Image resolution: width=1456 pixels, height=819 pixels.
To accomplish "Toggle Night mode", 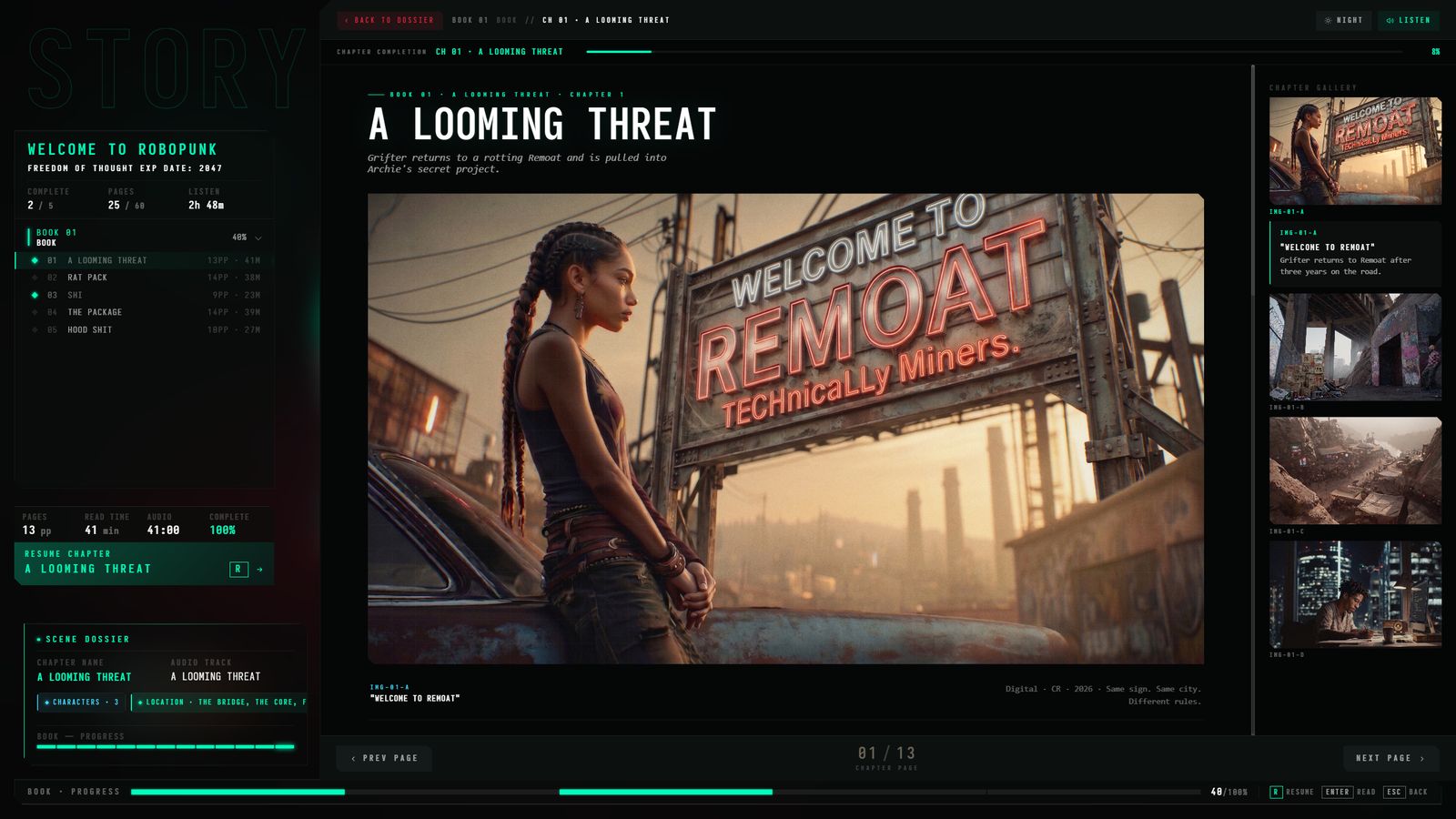I will pyautogui.click(x=1343, y=20).
